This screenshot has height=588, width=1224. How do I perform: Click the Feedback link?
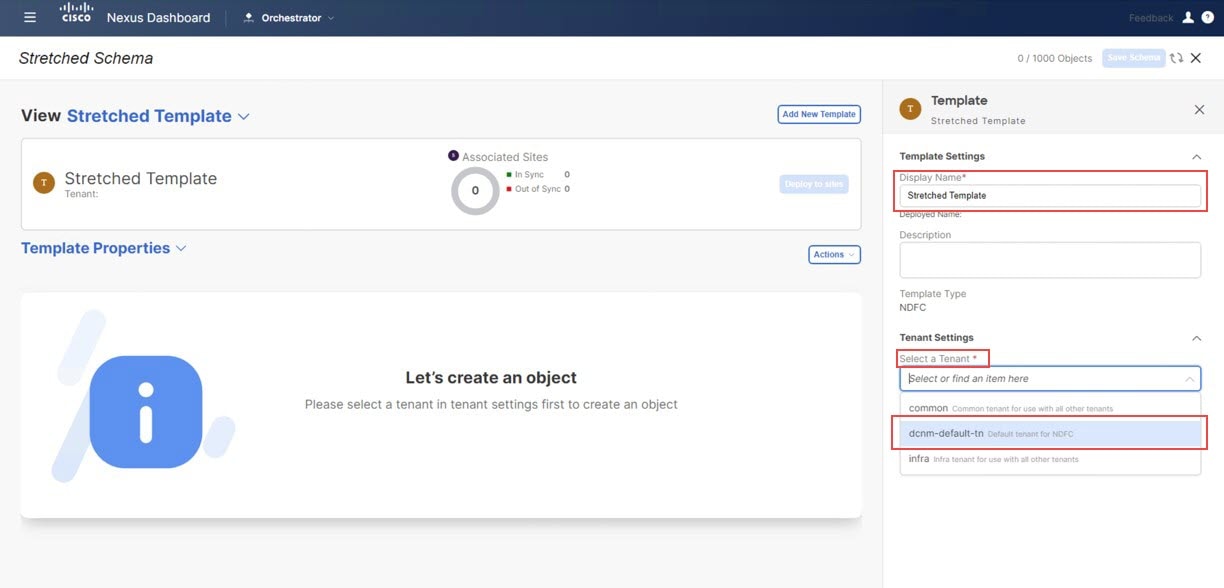point(1151,18)
